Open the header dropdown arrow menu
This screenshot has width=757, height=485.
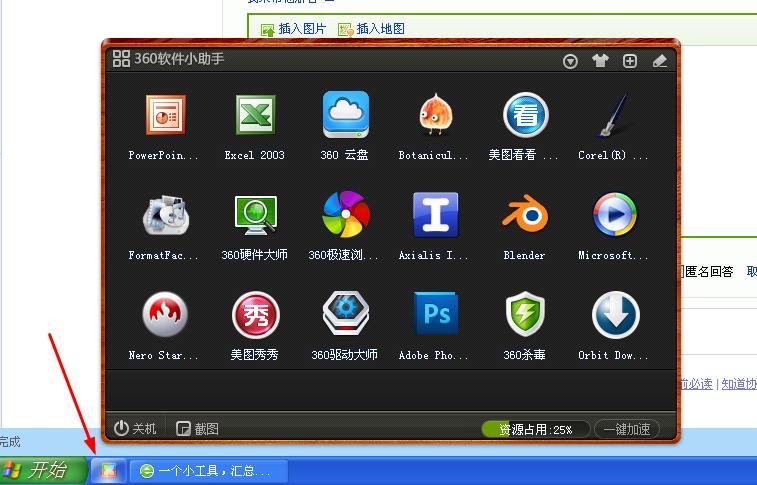pyautogui.click(x=570, y=62)
